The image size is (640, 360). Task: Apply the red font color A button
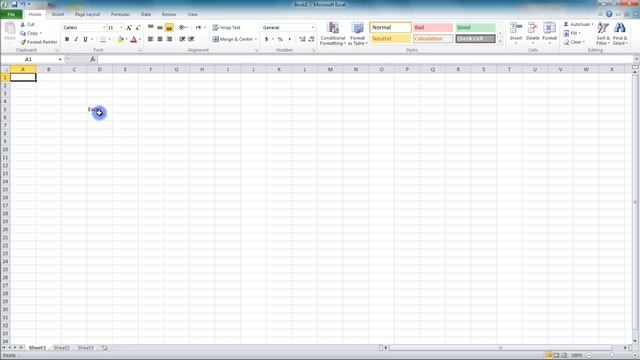coord(133,39)
